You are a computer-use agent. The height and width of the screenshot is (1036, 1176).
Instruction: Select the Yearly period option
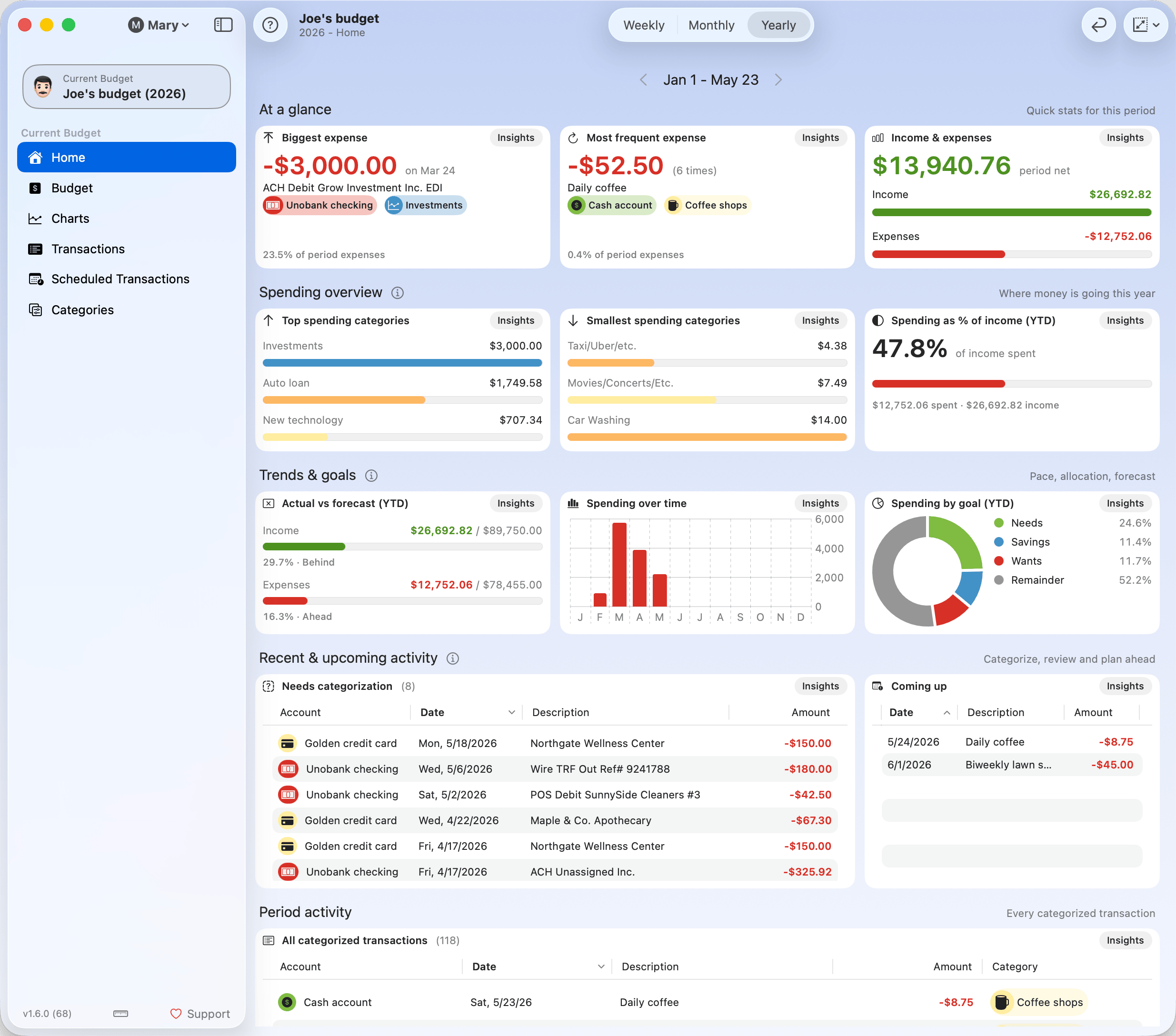coord(778,25)
